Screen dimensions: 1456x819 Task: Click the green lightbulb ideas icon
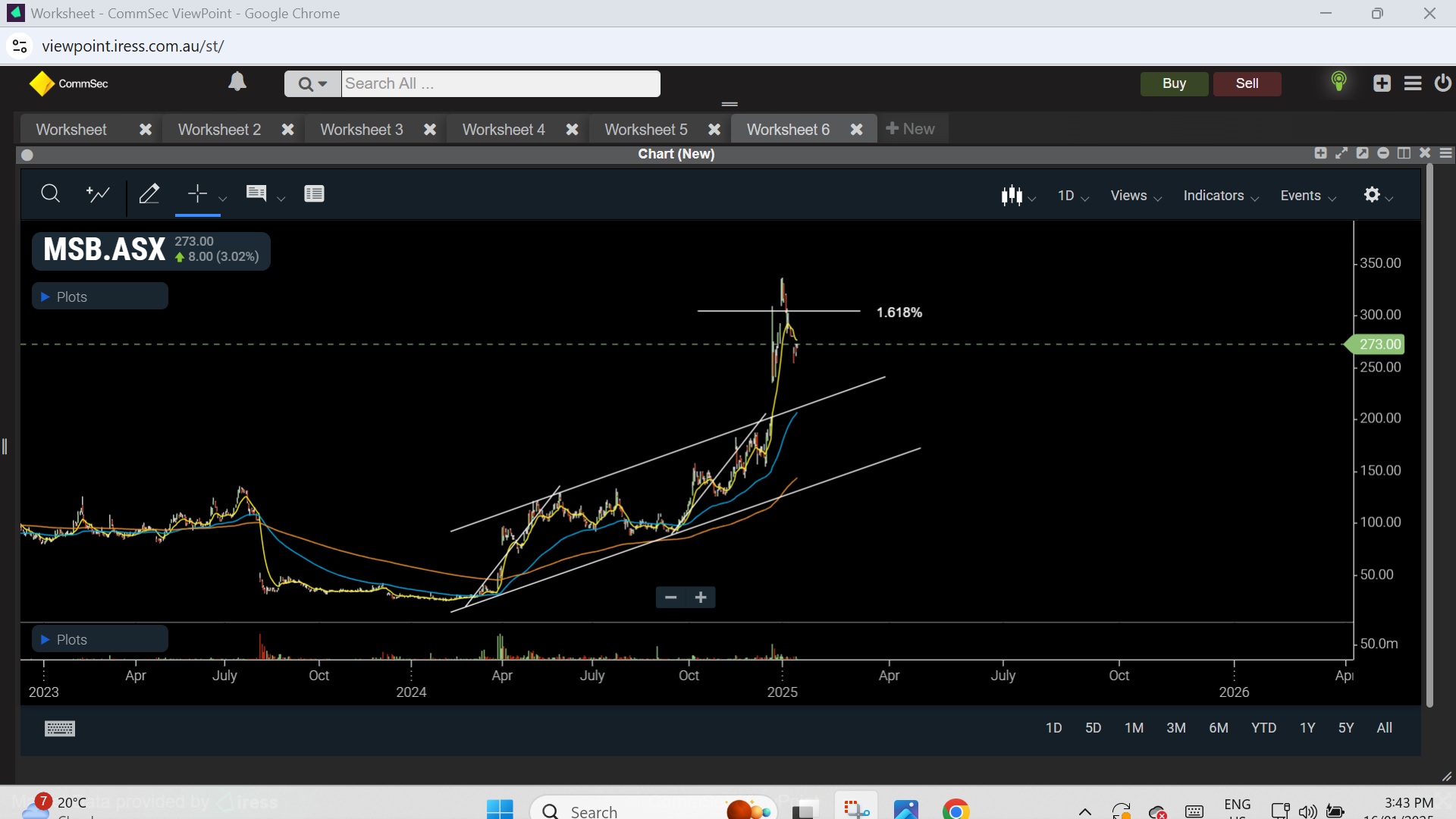click(1339, 82)
